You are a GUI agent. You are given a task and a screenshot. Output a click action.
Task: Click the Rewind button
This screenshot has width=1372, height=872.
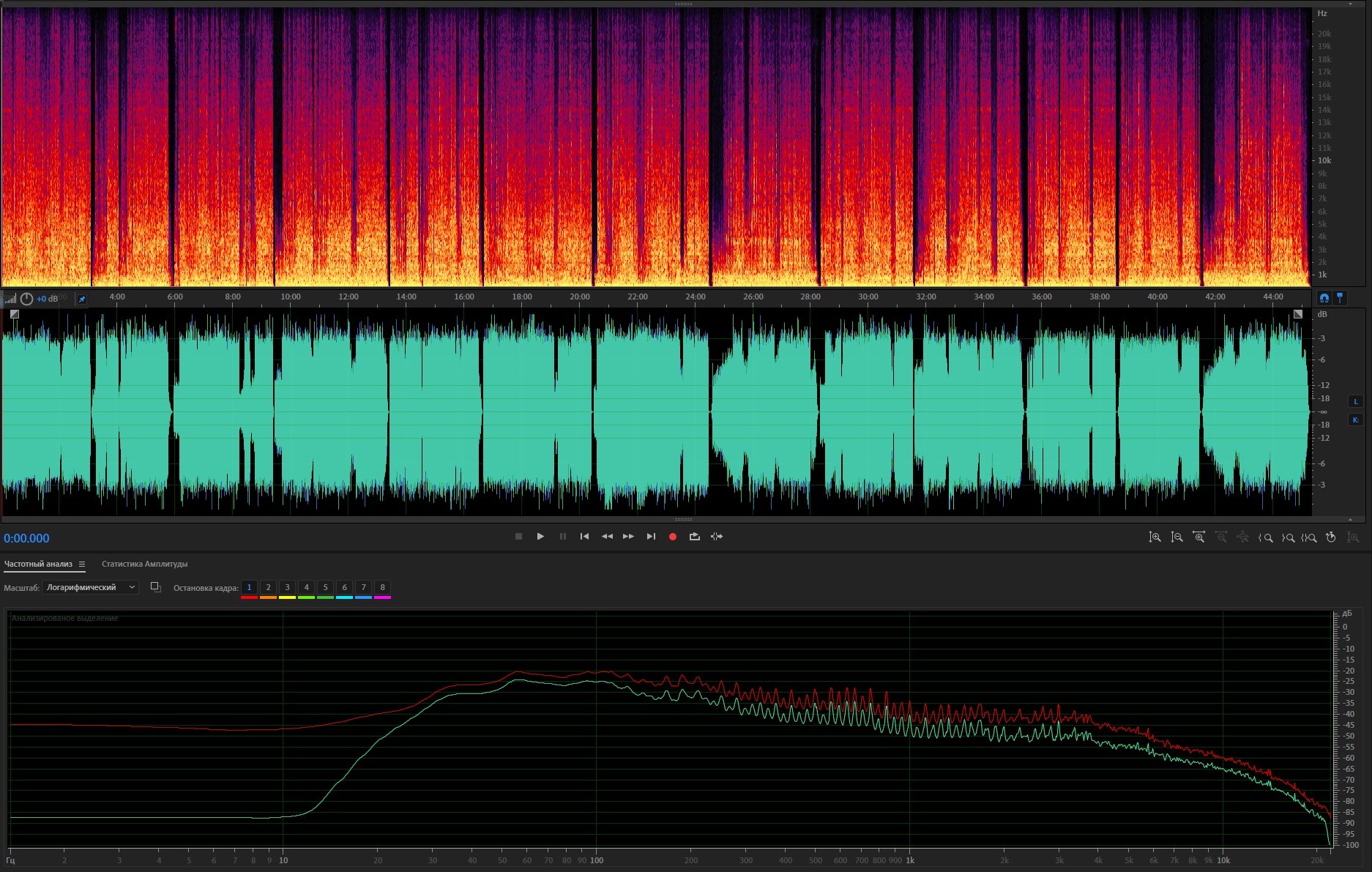pos(607,537)
